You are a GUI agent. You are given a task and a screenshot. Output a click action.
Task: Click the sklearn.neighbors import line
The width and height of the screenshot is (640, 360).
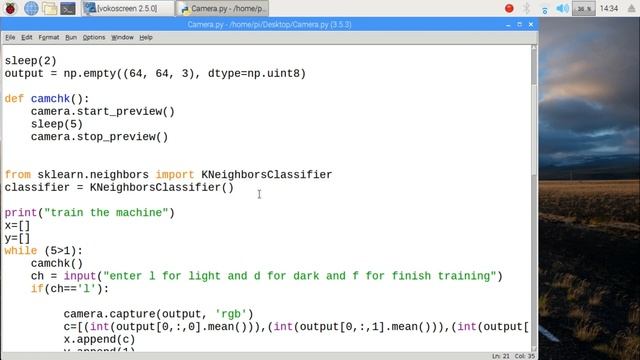[168, 175]
